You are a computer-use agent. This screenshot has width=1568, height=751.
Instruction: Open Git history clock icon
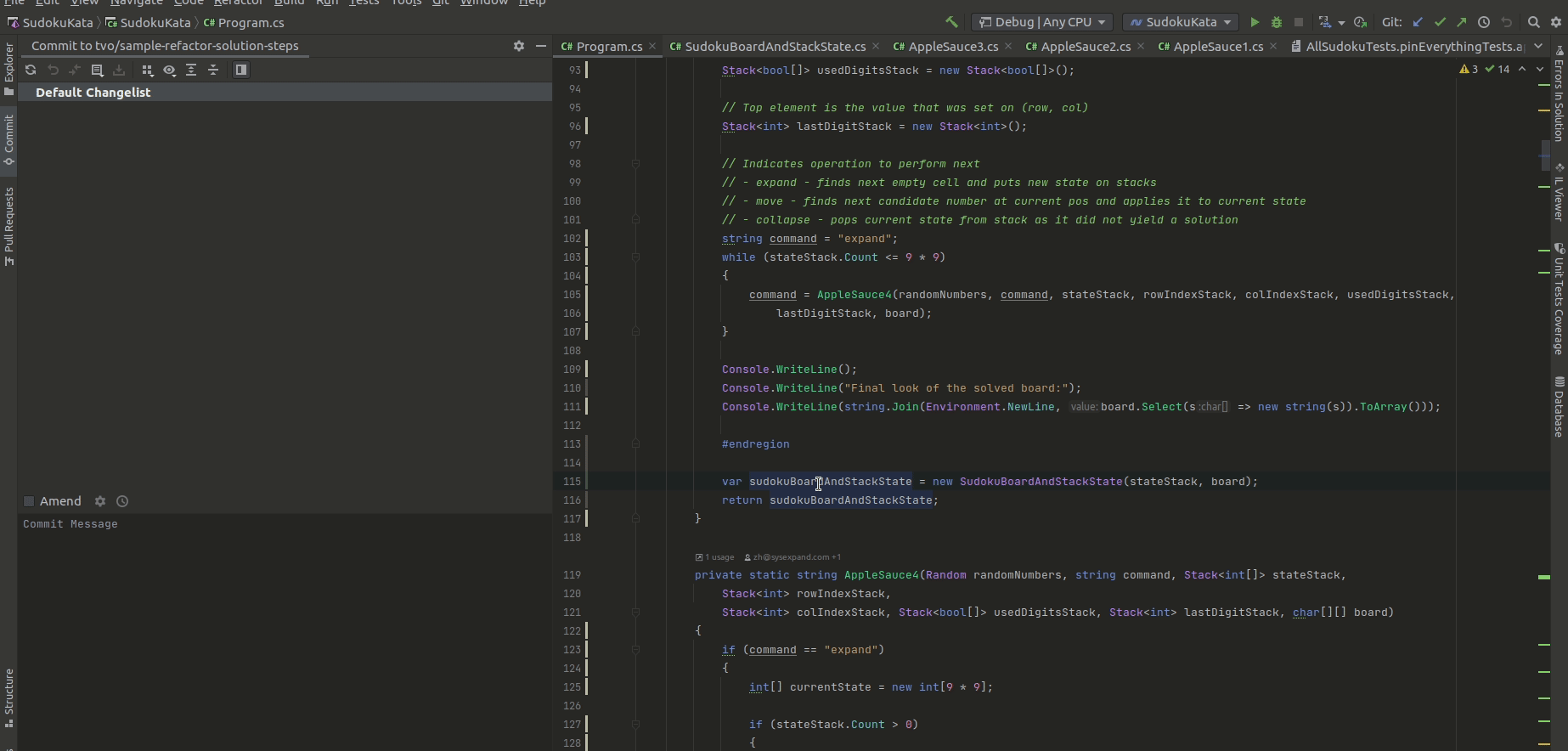click(1484, 22)
